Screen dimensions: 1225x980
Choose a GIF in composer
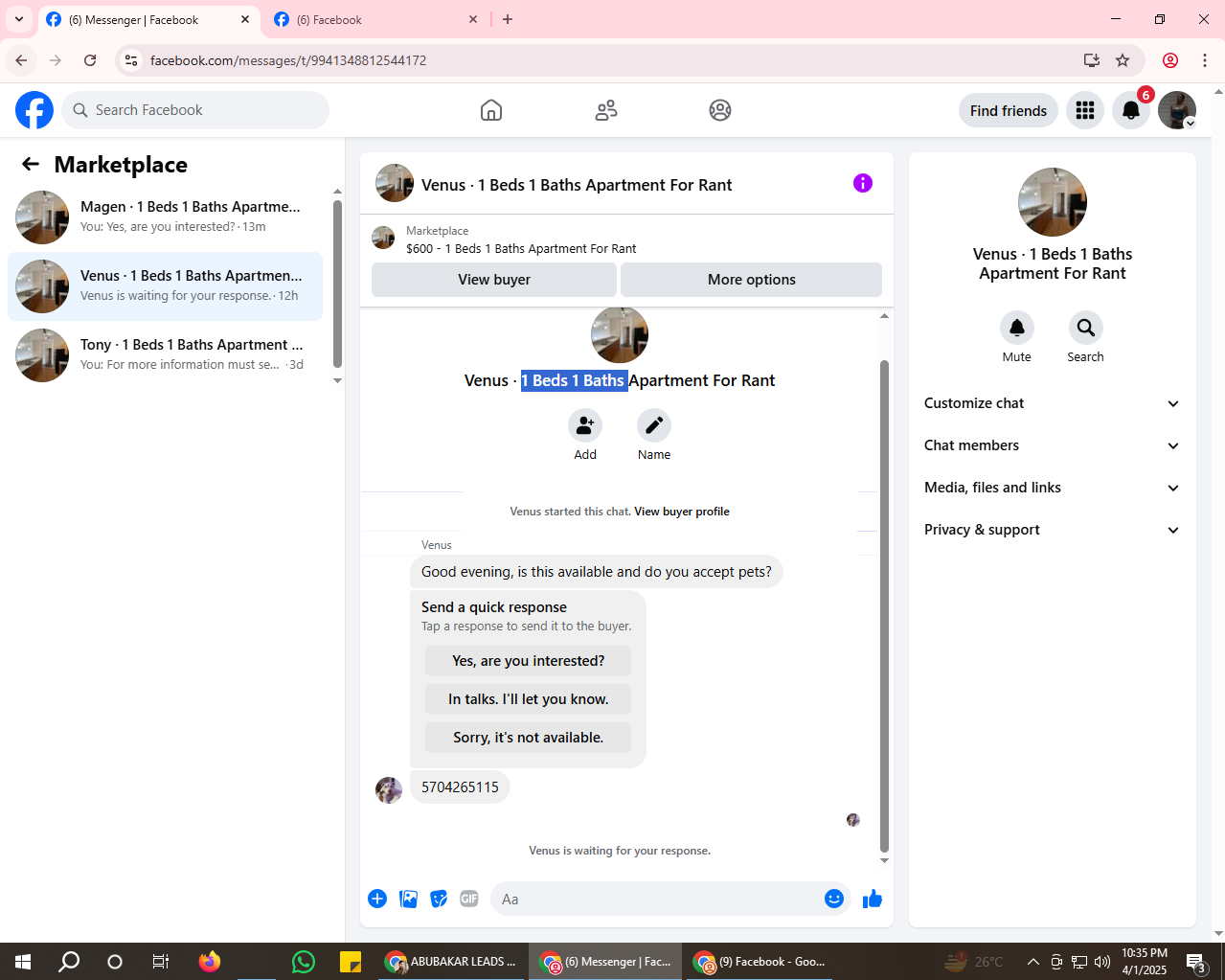pyautogui.click(x=469, y=899)
